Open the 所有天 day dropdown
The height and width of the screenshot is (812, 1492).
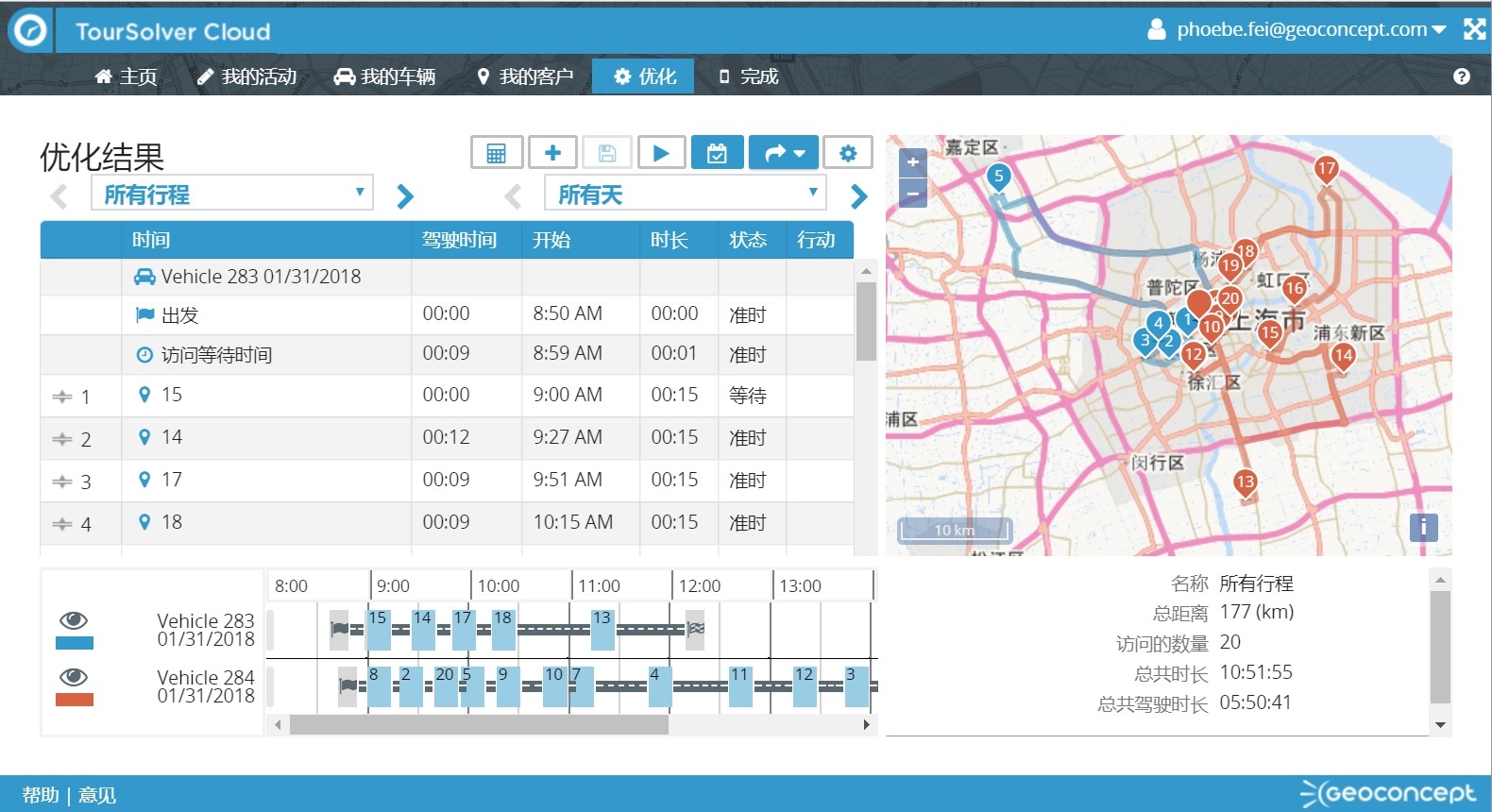coord(686,194)
